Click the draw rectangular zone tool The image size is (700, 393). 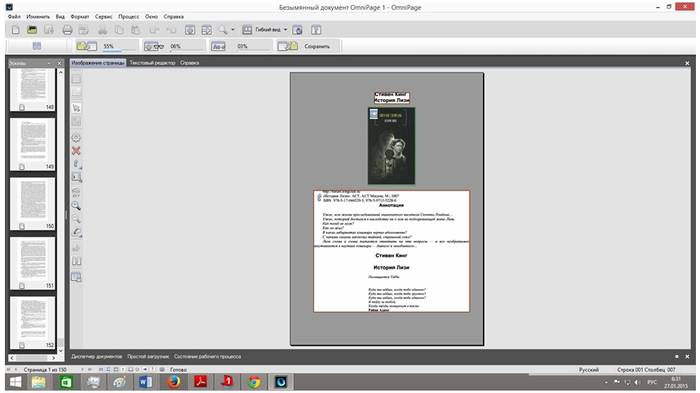(76, 177)
